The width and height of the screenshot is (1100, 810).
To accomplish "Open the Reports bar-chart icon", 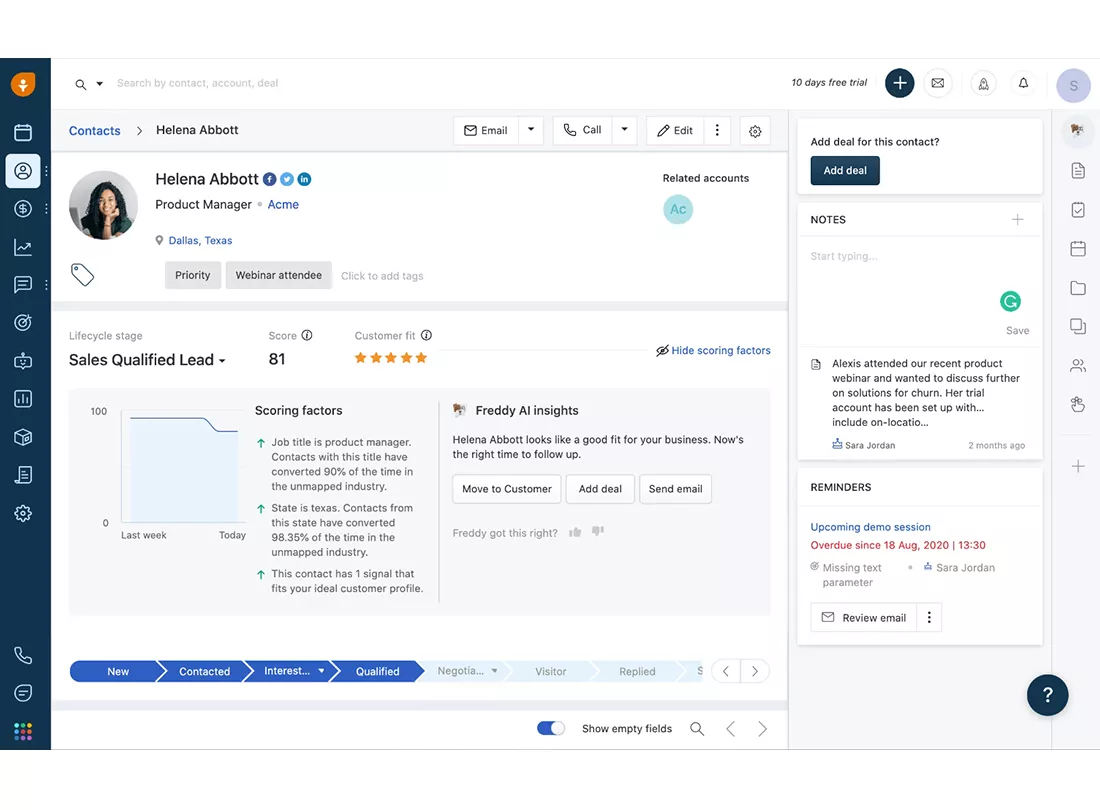I will tap(24, 398).
